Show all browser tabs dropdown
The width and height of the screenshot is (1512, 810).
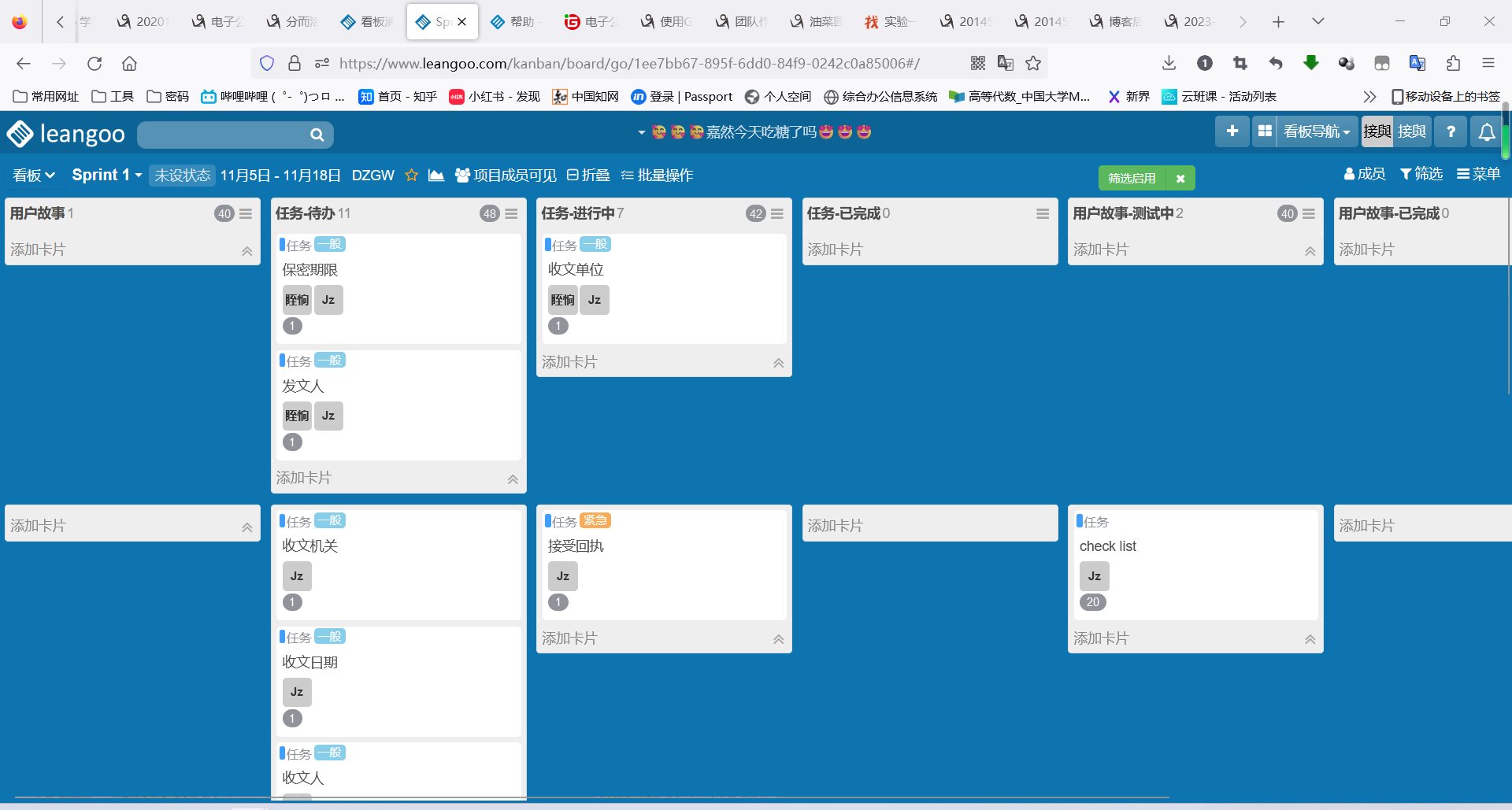(x=1318, y=21)
